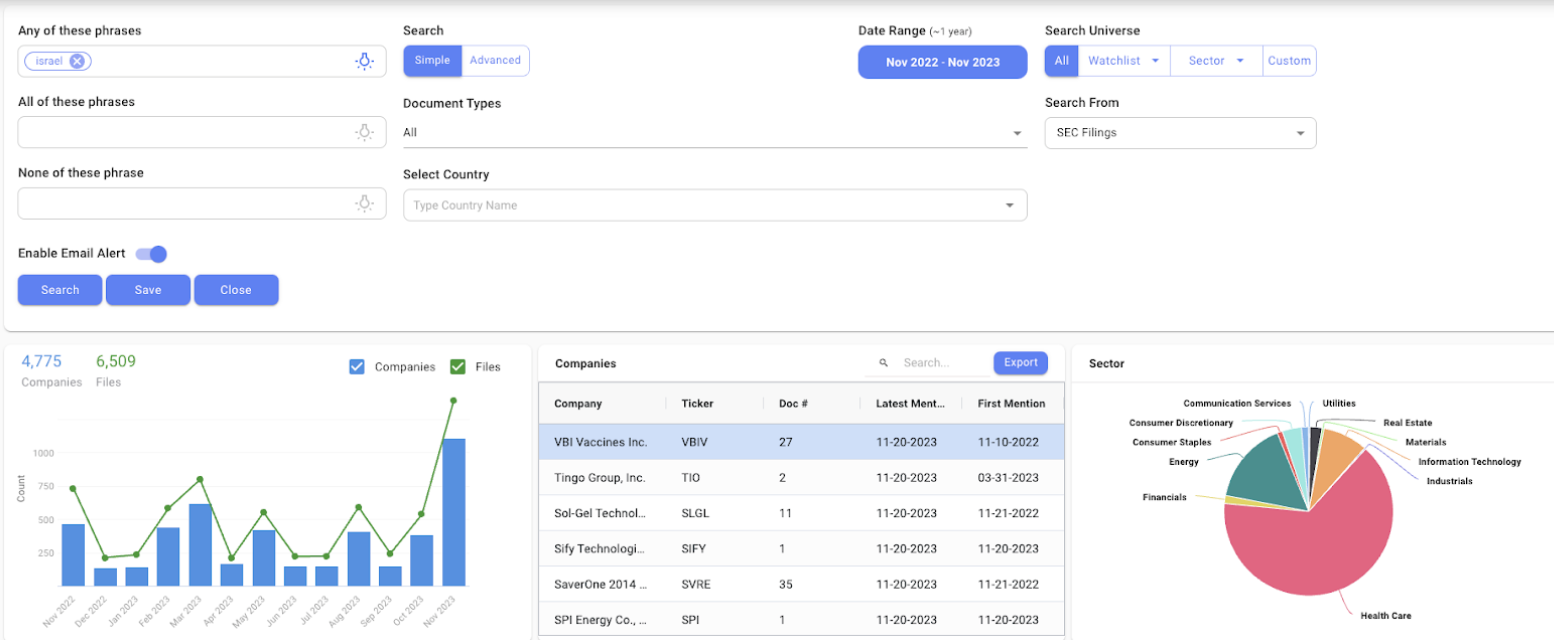Image resolution: width=1554 pixels, height=640 pixels.
Task: Uncheck the Files chart checkbox
Action: coord(458,367)
